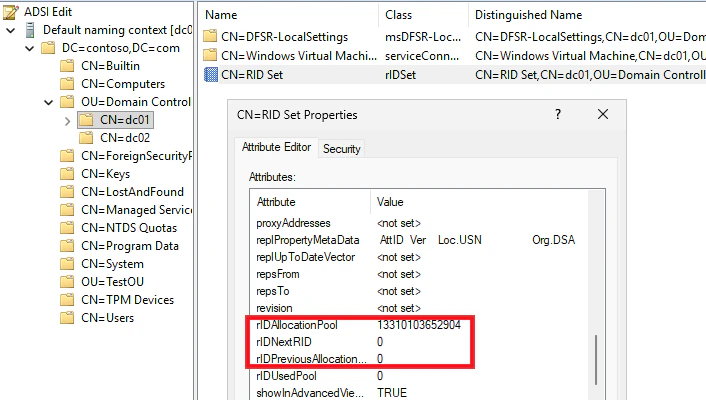
Task: Select the DC=contoso,DC=com folder icon
Action: (x=48, y=48)
